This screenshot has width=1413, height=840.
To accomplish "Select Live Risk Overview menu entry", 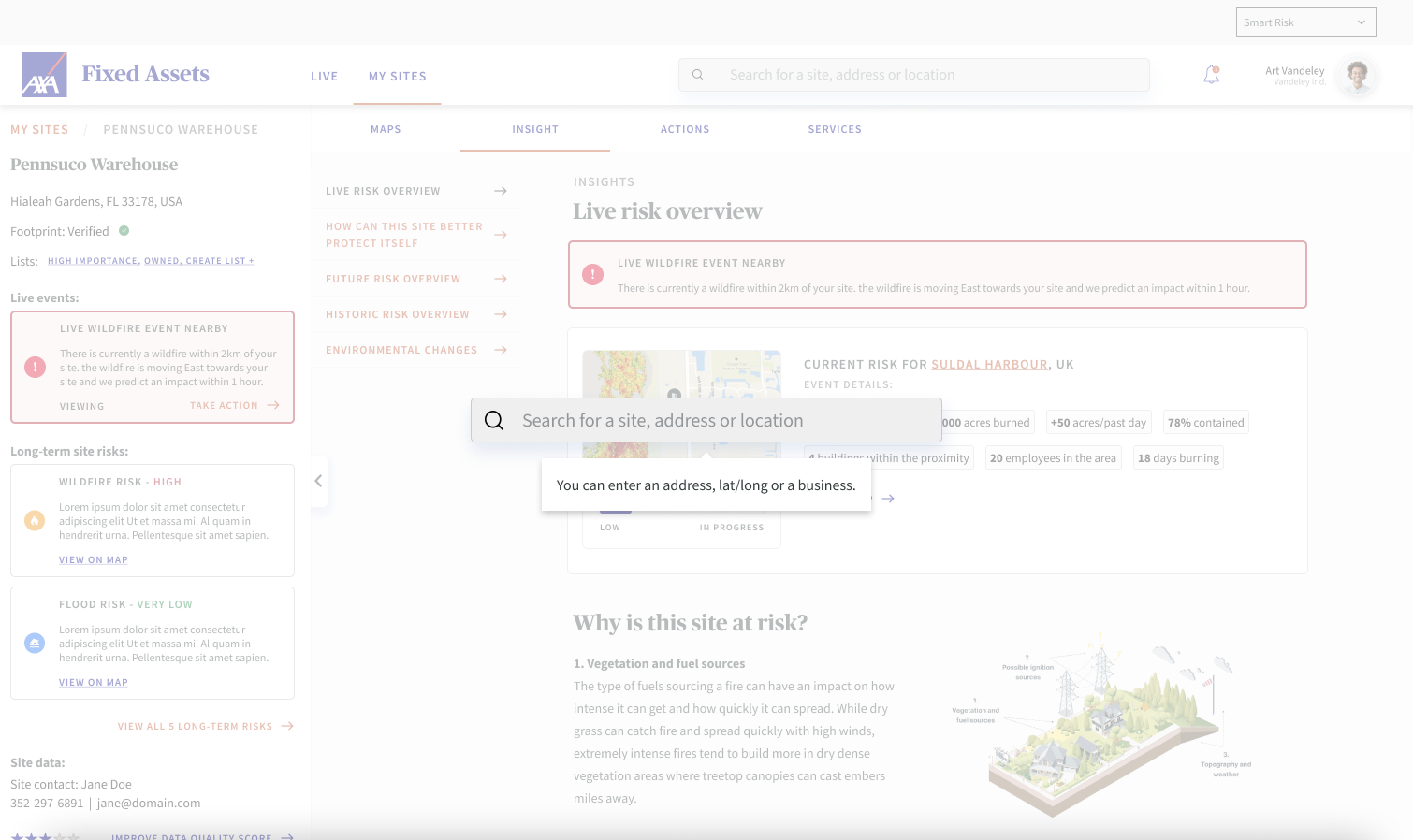I will (383, 191).
